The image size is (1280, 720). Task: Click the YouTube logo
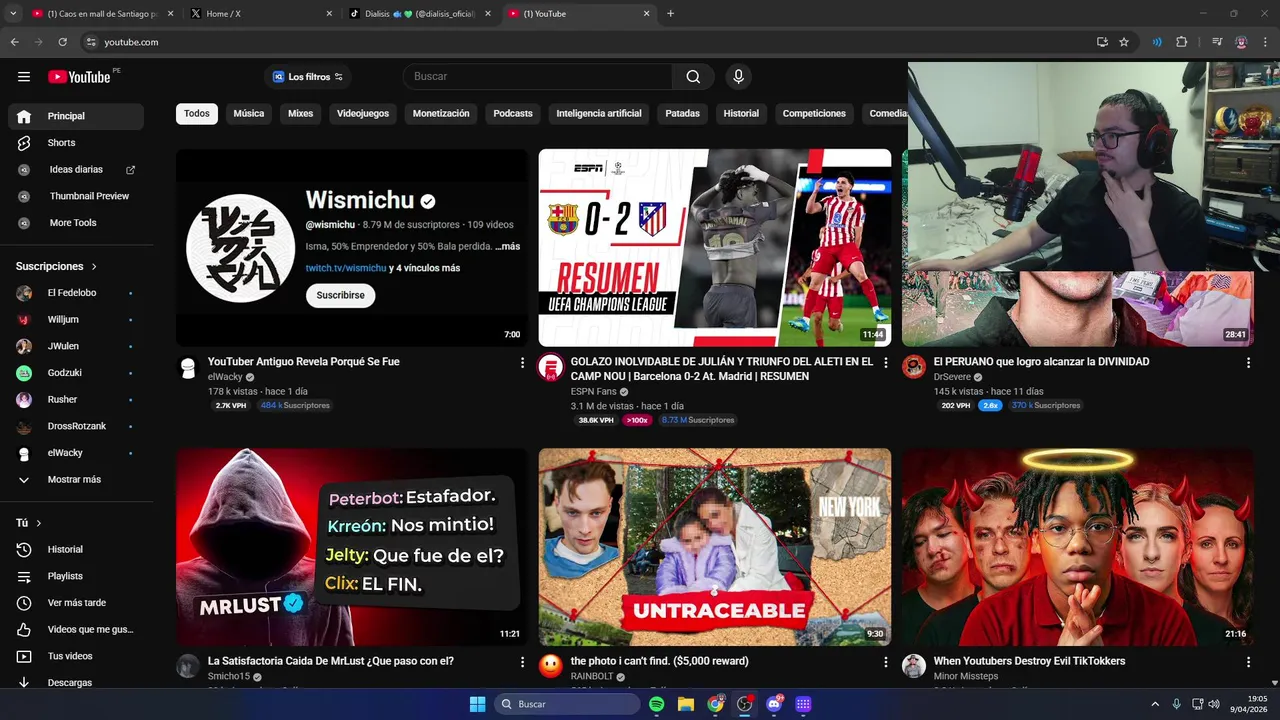[x=79, y=77]
